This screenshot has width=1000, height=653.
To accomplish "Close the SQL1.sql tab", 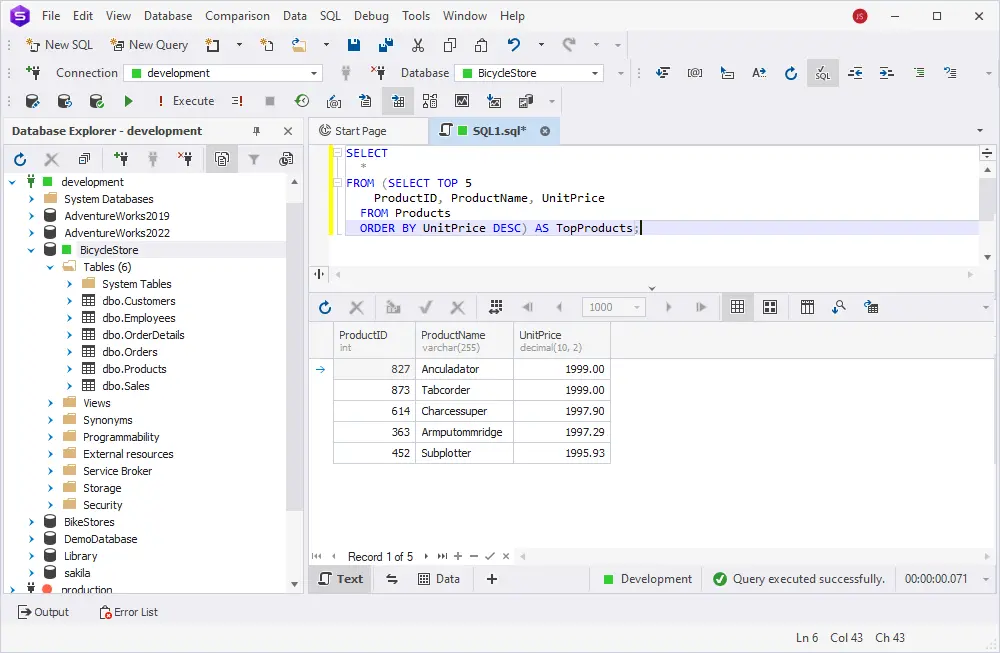I will tap(545, 131).
